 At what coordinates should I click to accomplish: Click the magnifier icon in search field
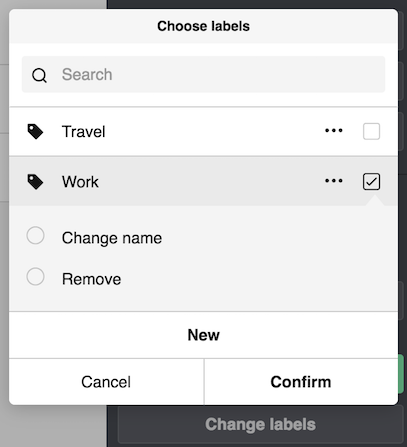pyautogui.click(x=39, y=75)
